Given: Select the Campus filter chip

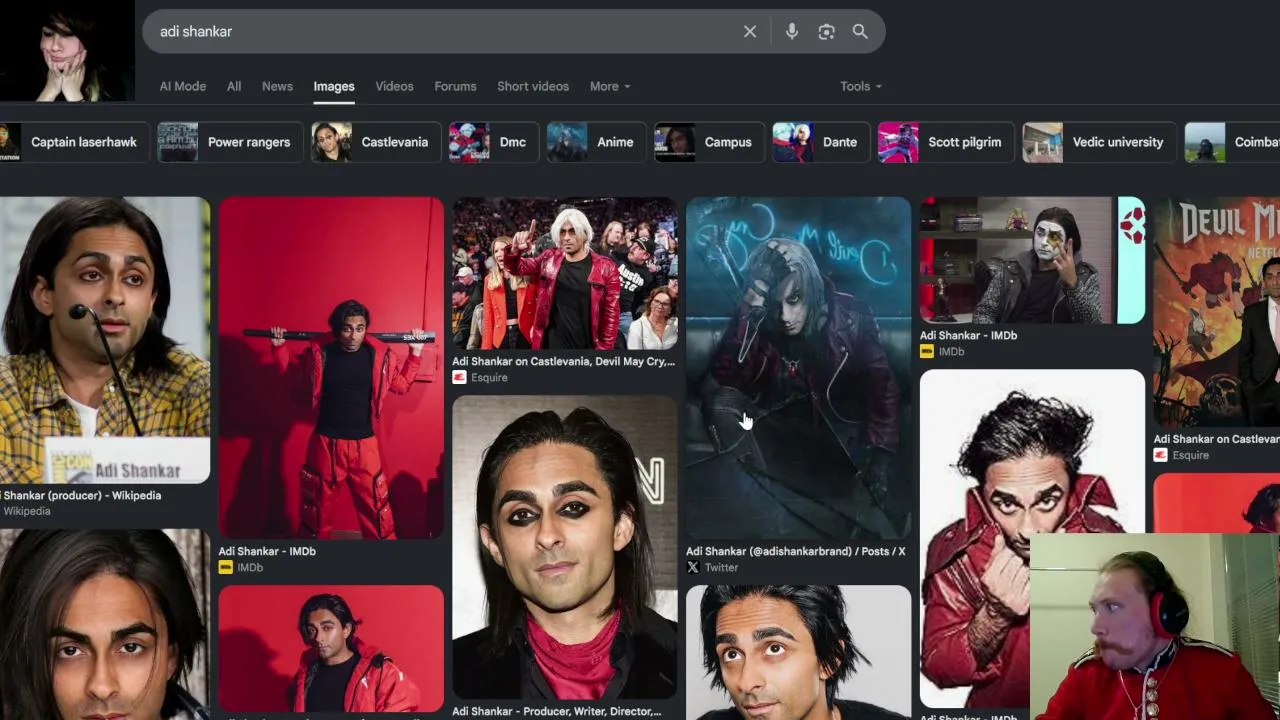Looking at the screenshot, I should click(x=708, y=142).
